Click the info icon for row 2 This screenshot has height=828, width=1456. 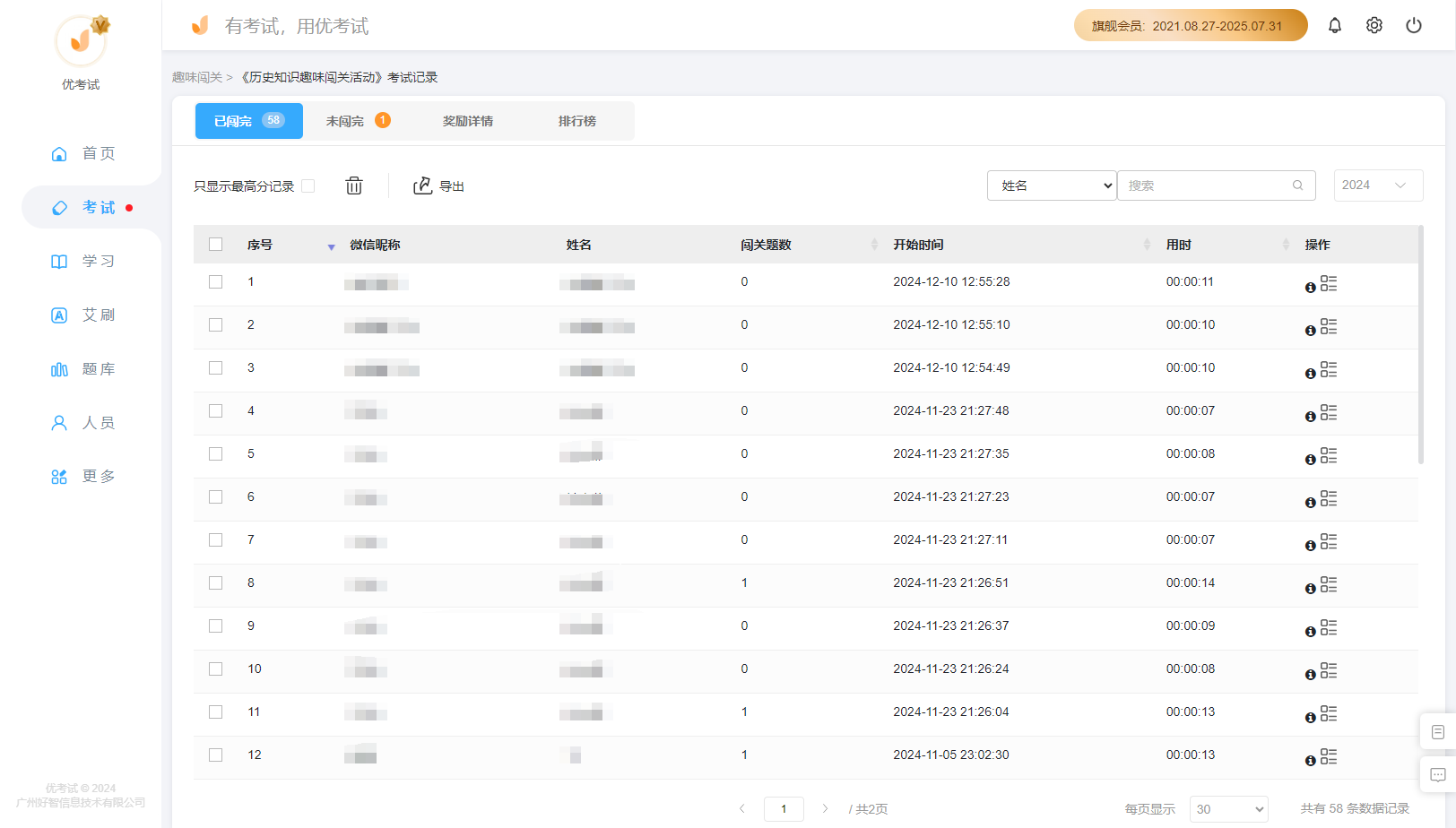point(1310,331)
